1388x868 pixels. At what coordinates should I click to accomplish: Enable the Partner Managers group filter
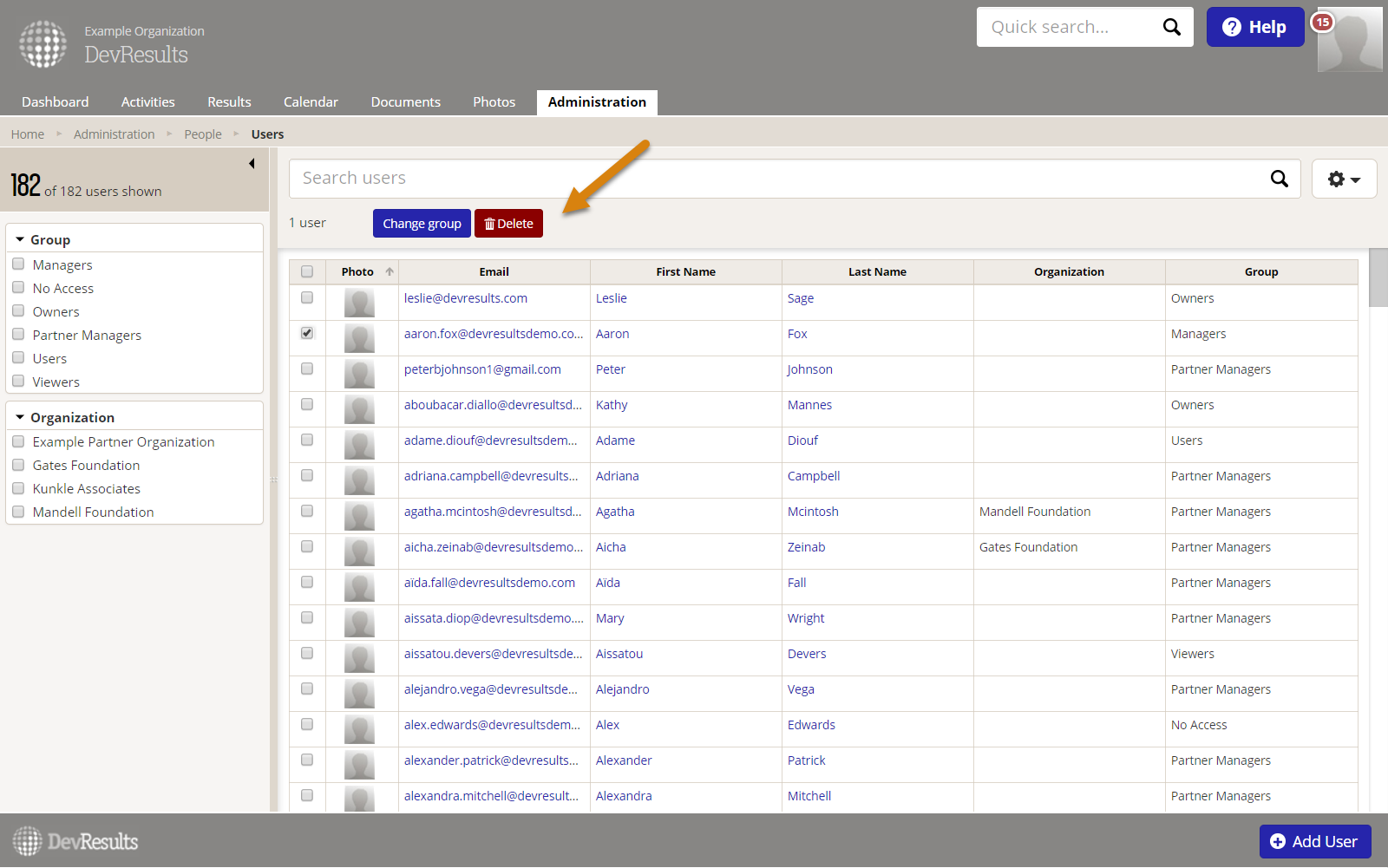[18, 334]
